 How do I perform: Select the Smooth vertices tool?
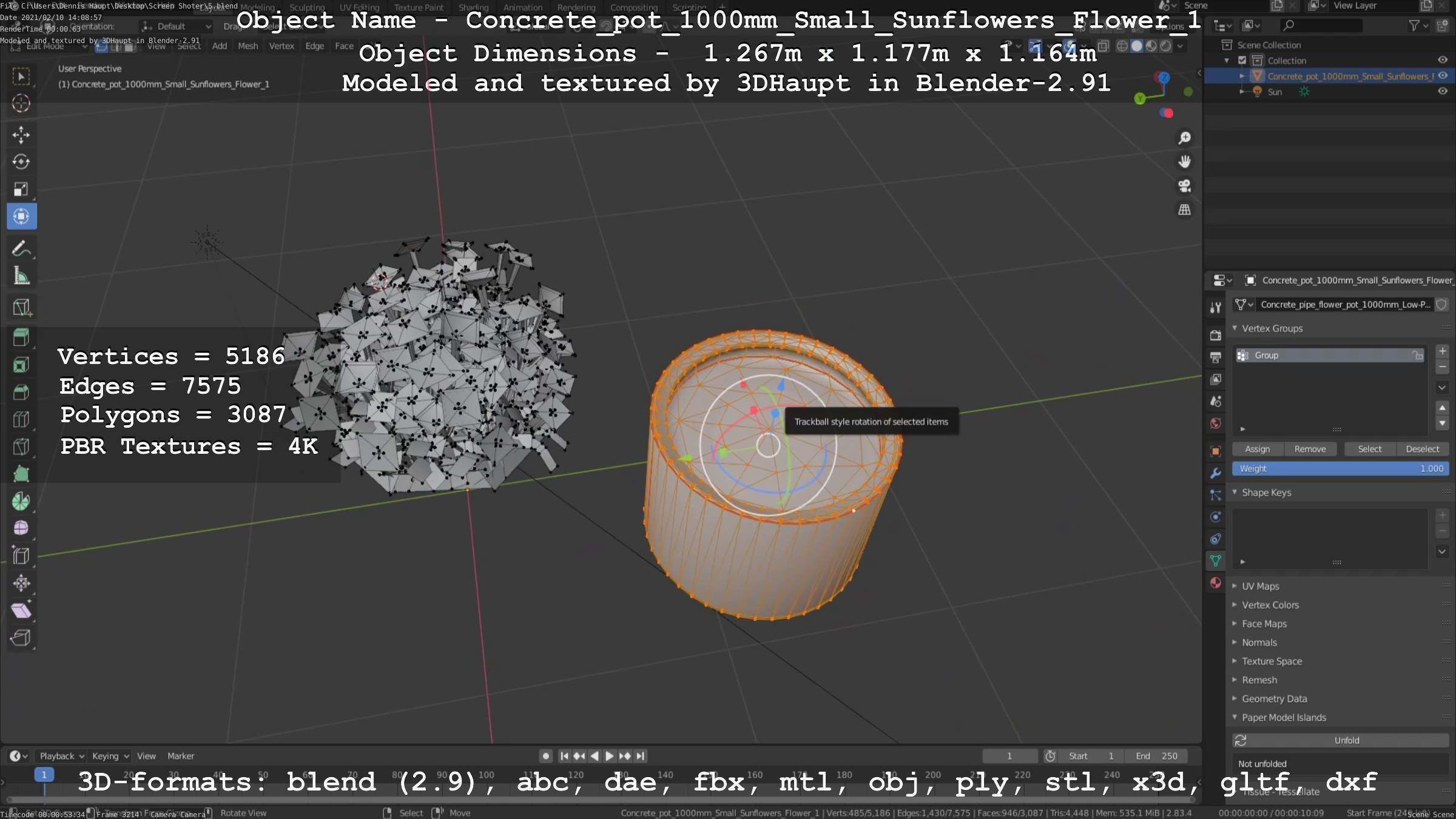tap(21, 528)
